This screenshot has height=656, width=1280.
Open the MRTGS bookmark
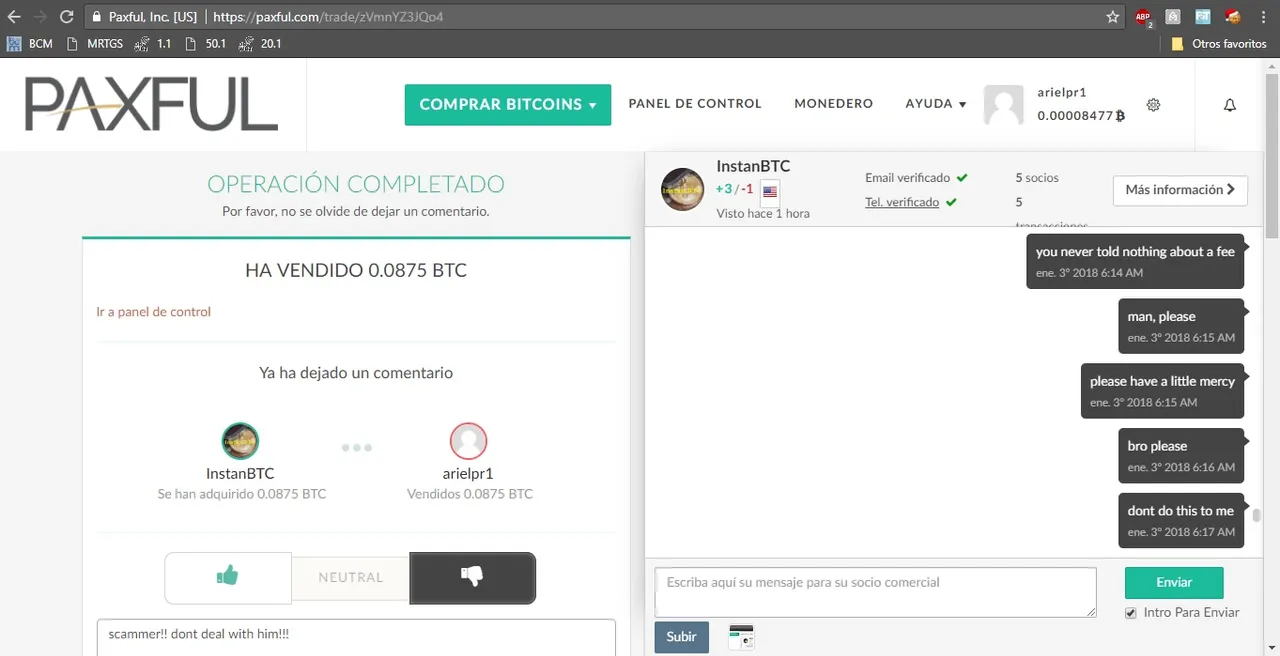point(94,44)
